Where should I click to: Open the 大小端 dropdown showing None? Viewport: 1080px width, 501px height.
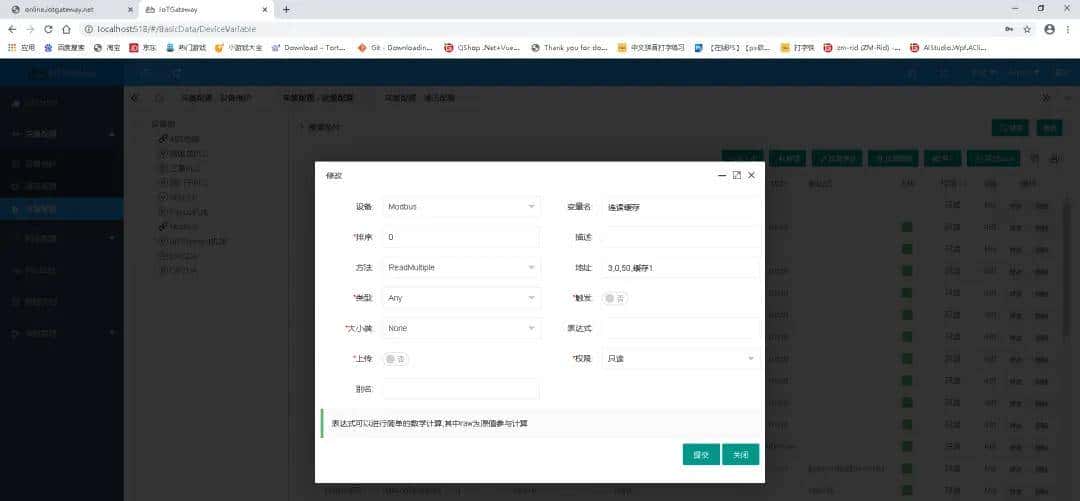coord(461,328)
